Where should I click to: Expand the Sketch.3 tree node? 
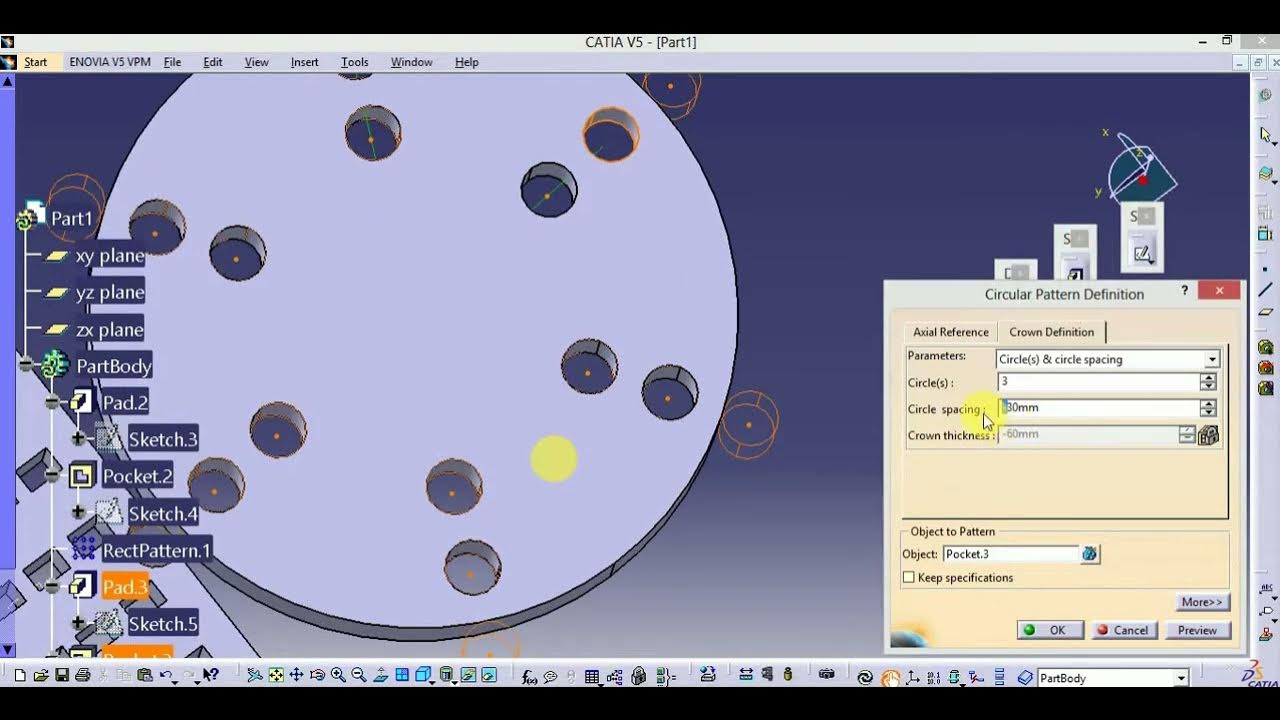[x=78, y=439]
